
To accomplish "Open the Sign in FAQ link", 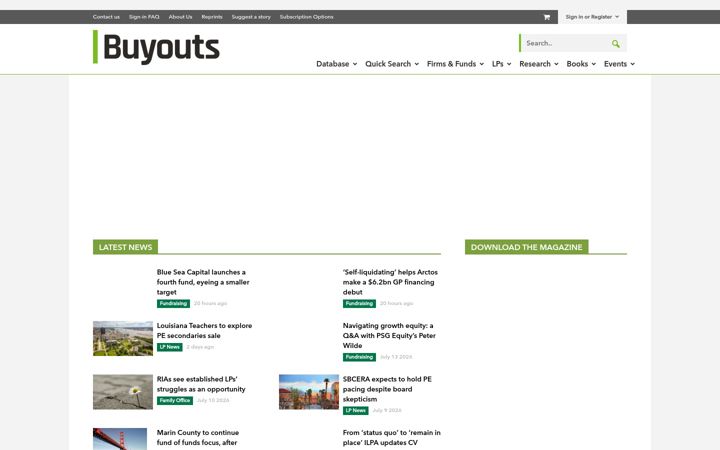I will click(144, 17).
